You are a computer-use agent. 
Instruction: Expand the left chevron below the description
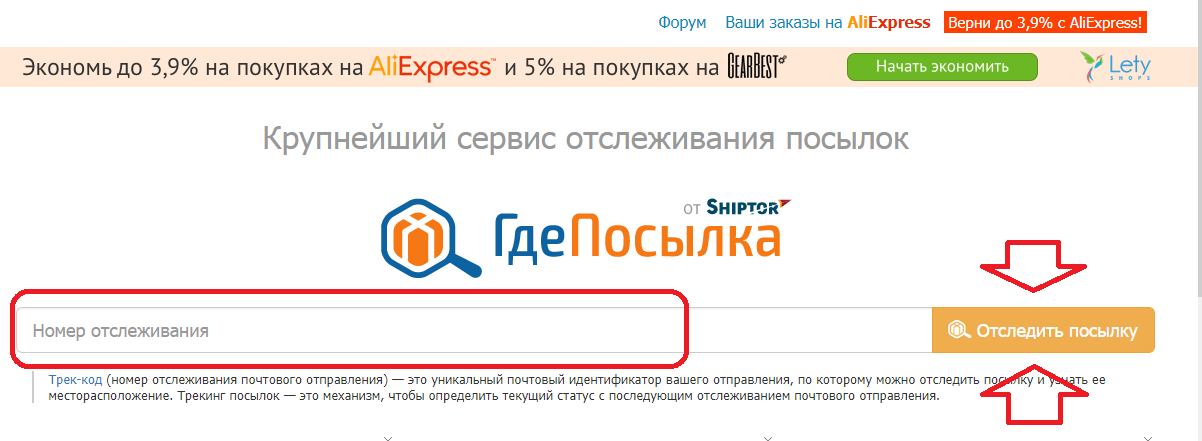388,437
